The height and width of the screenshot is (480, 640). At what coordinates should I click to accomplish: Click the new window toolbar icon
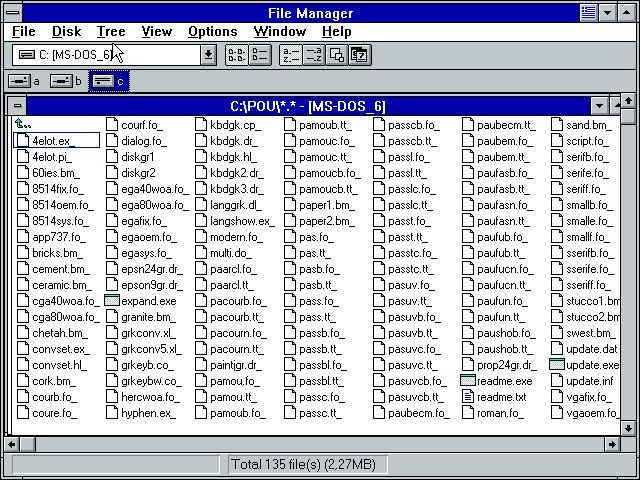pos(337,55)
